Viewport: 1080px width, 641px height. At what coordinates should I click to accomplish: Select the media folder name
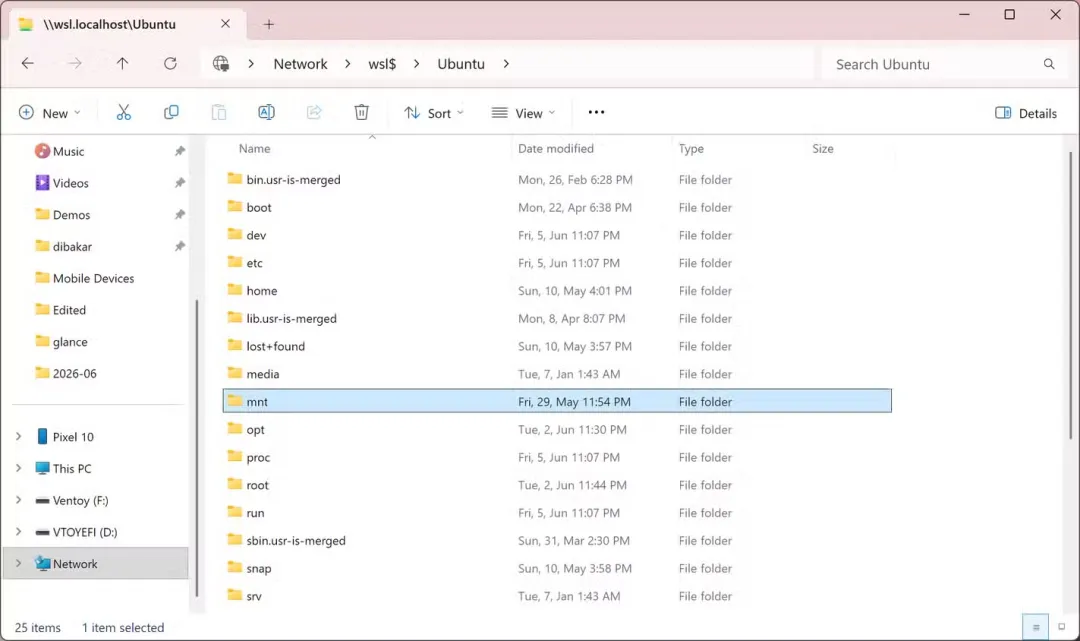tap(263, 374)
